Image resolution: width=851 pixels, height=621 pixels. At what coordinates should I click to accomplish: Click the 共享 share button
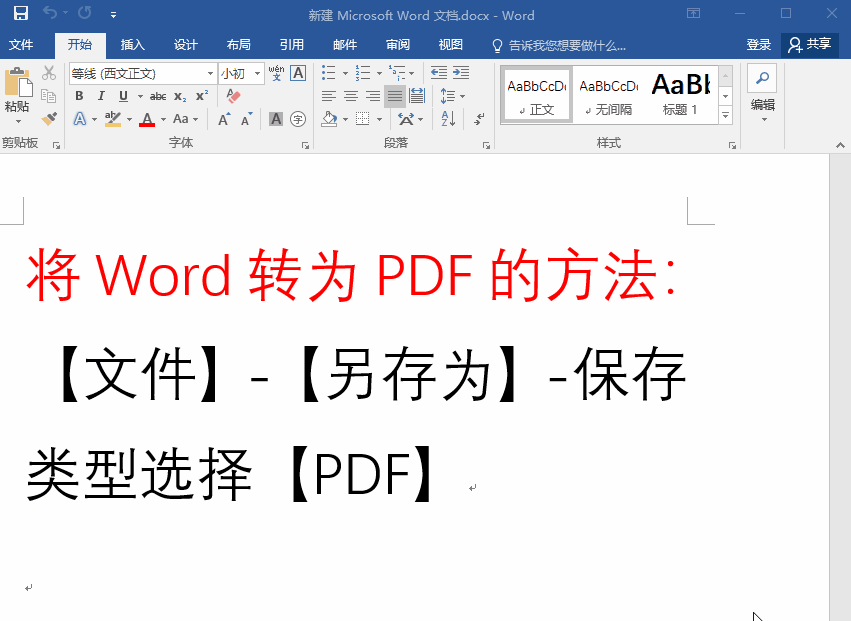pyautogui.click(x=810, y=45)
